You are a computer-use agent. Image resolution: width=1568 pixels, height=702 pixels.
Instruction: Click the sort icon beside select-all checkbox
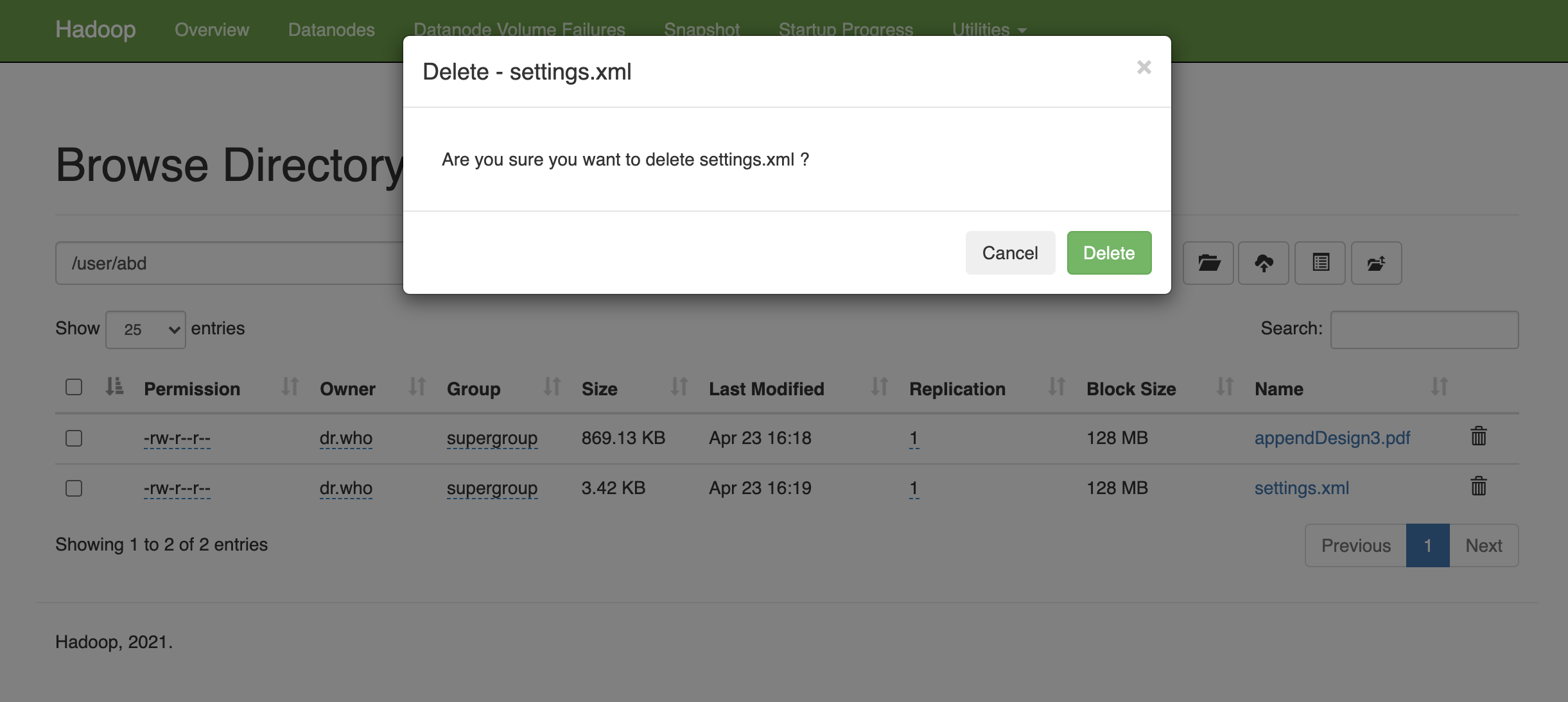tap(114, 387)
